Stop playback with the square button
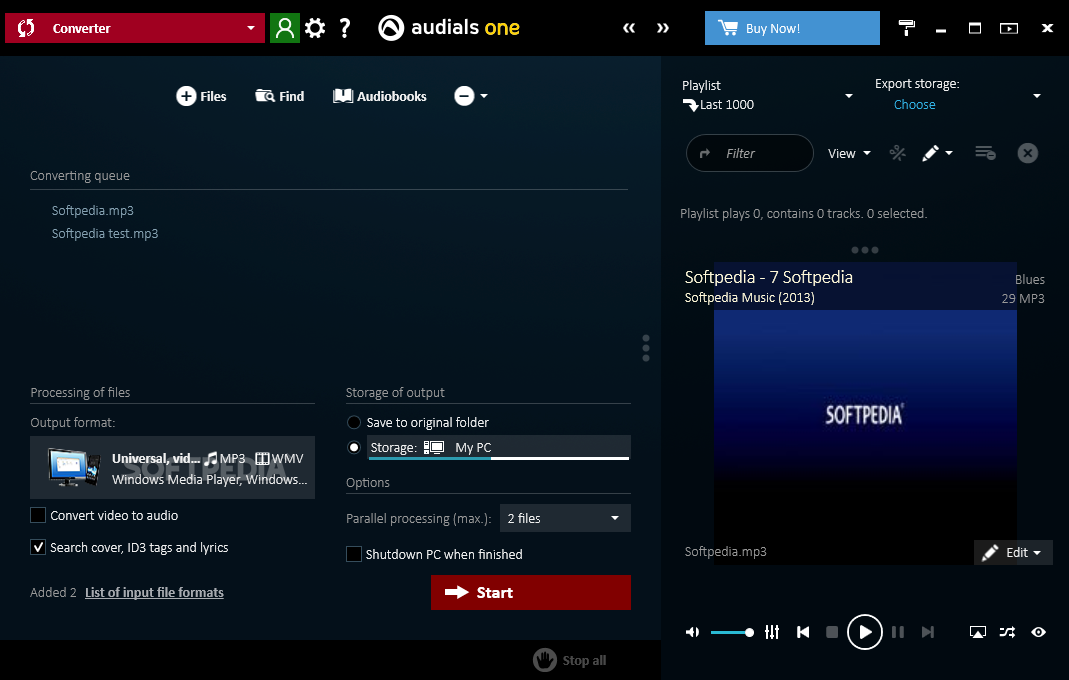Image resolution: width=1069 pixels, height=680 pixels. (x=832, y=632)
